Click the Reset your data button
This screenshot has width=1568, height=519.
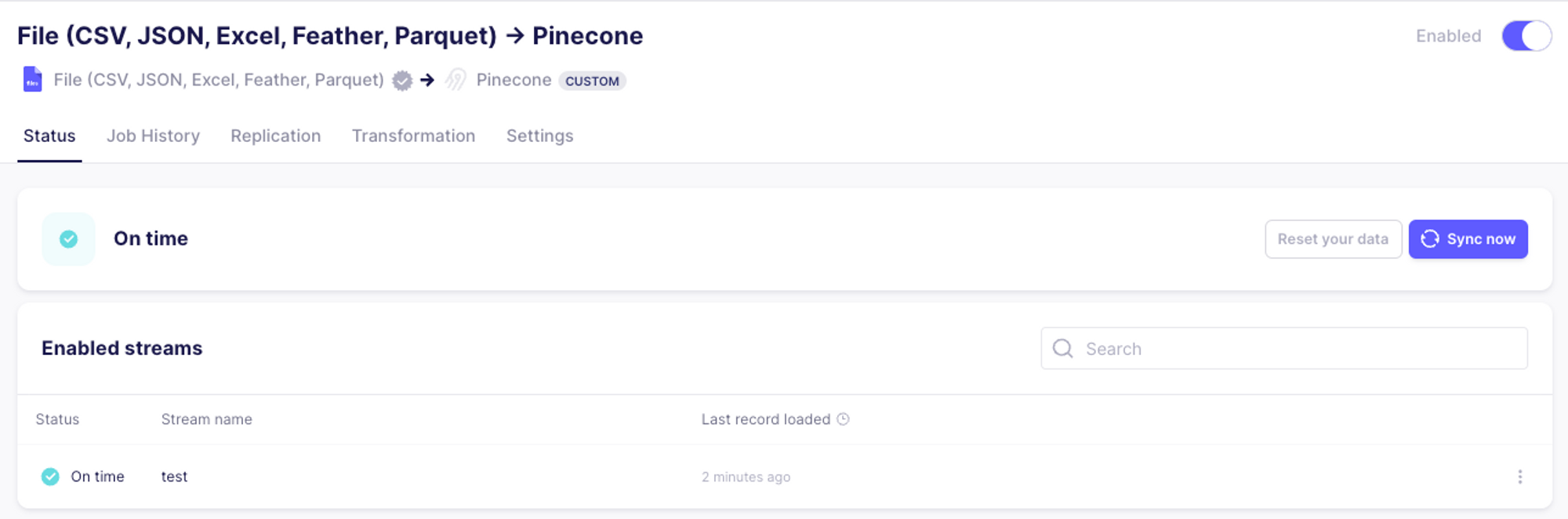1333,239
